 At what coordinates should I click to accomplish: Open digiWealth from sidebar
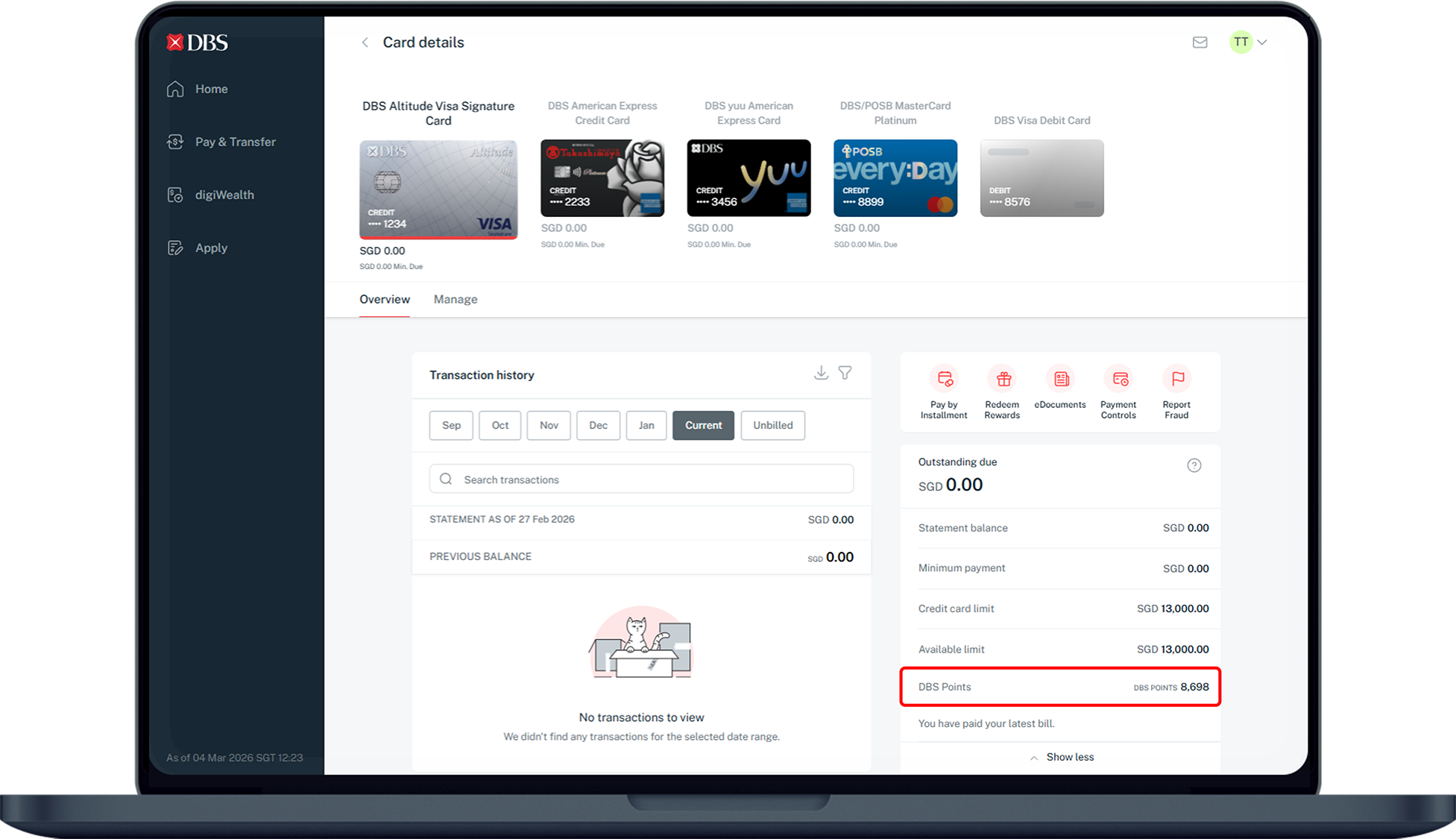click(x=224, y=195)
